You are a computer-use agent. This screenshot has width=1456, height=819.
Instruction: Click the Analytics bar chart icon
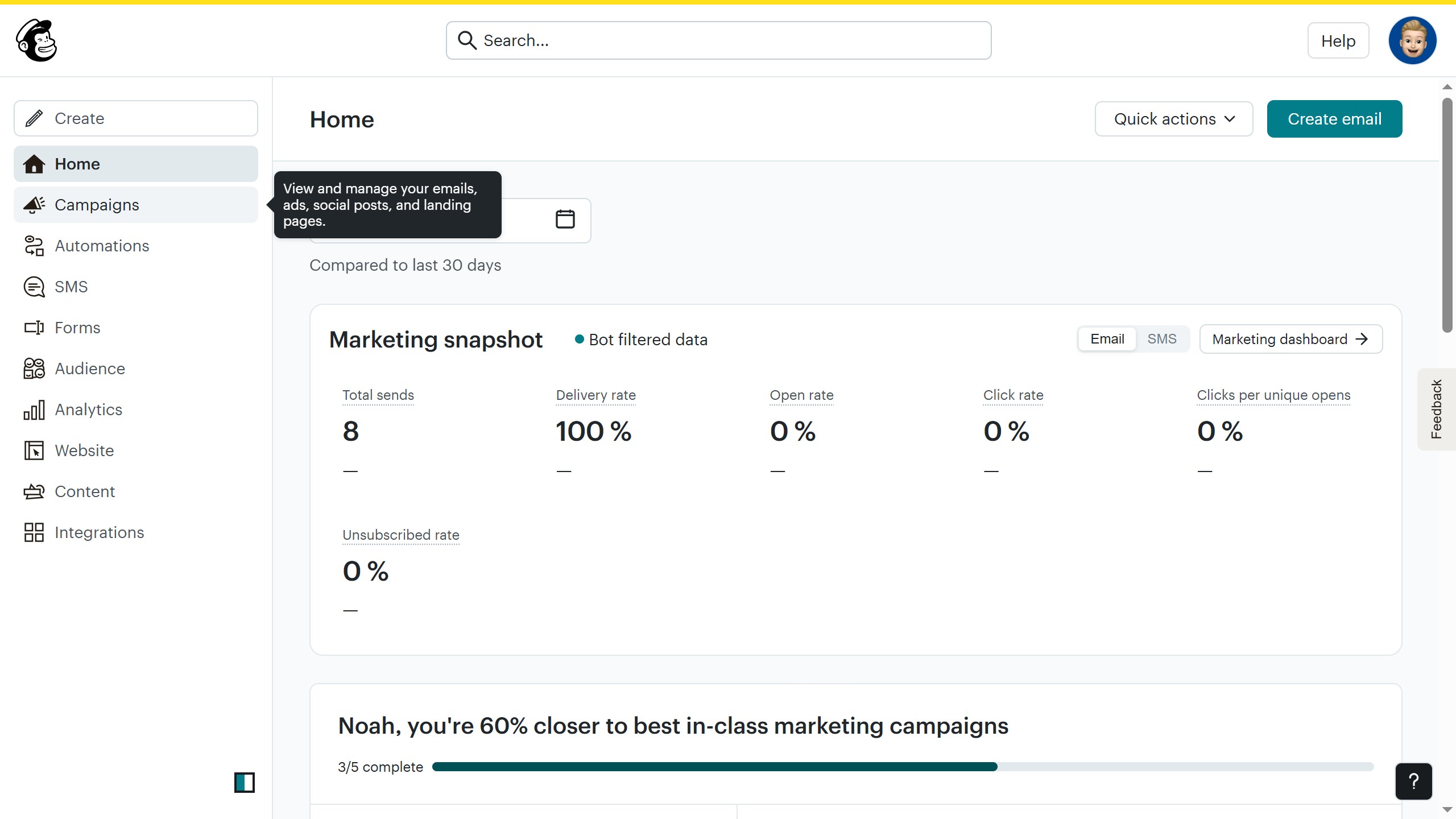point(34,409)
